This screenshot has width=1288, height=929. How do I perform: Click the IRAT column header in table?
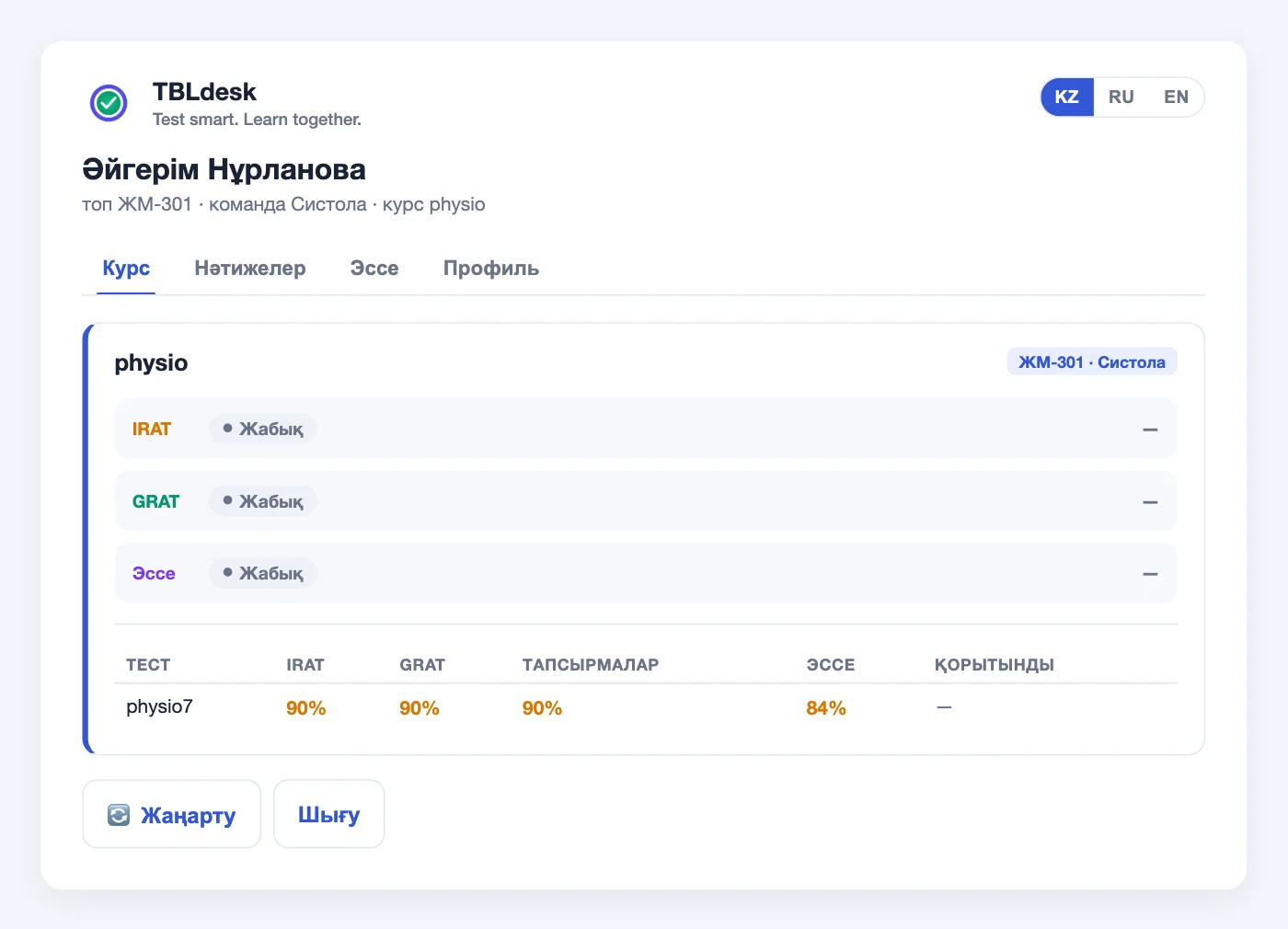[x=305, y=665]
